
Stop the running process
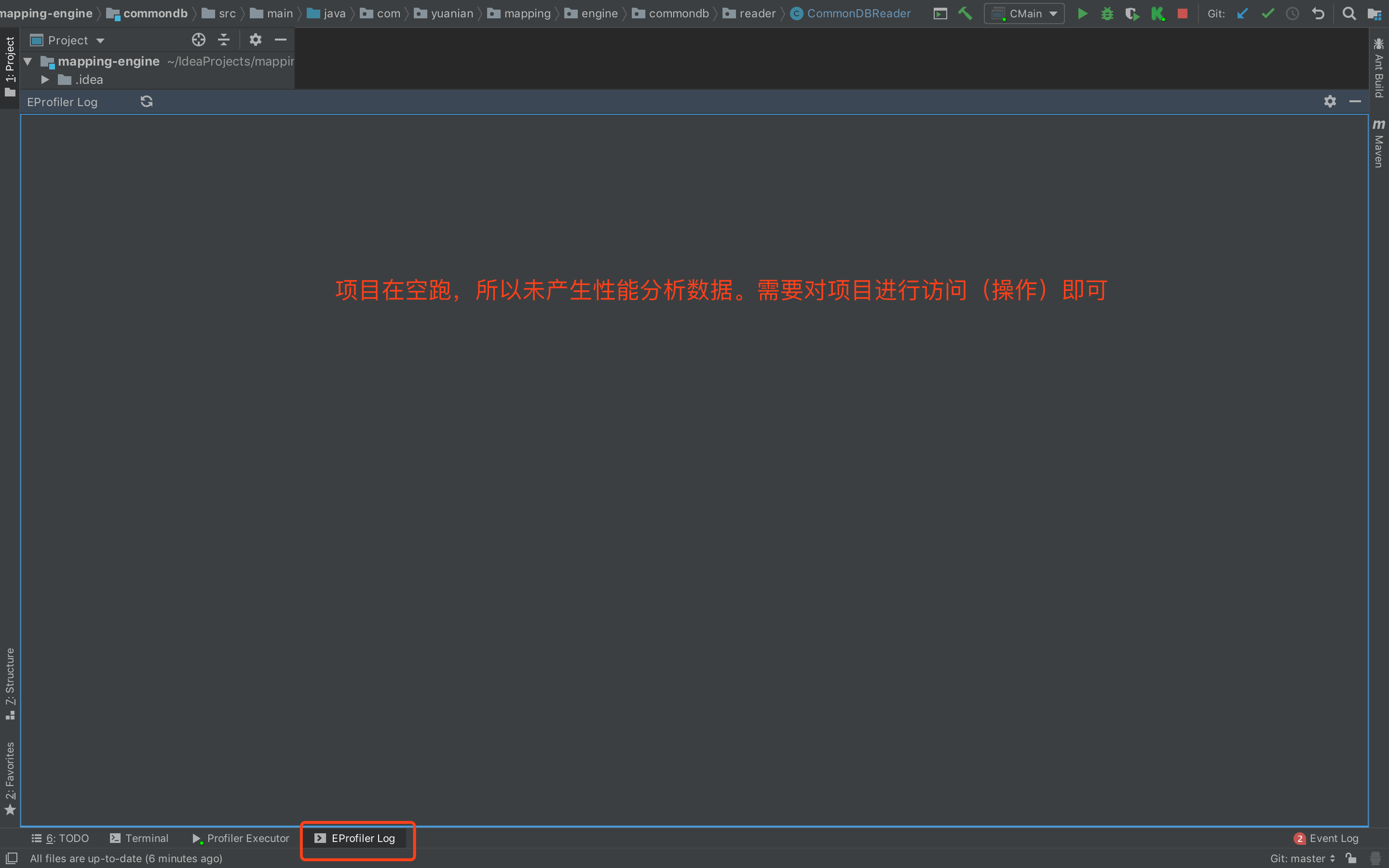(x=1183, y=14)
